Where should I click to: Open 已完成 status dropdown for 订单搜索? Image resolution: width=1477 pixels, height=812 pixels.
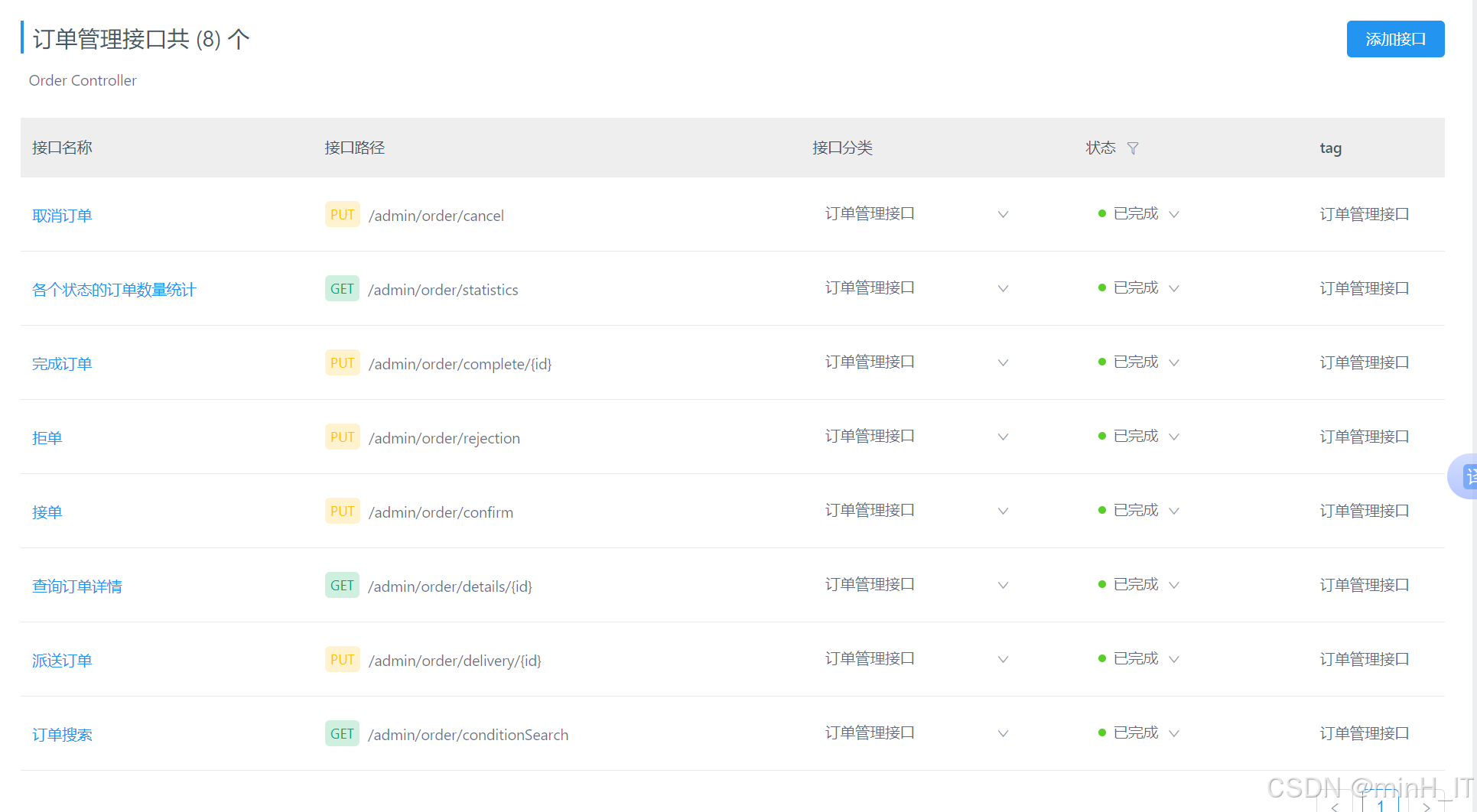pyautogui.click(x=1139, y=733)
